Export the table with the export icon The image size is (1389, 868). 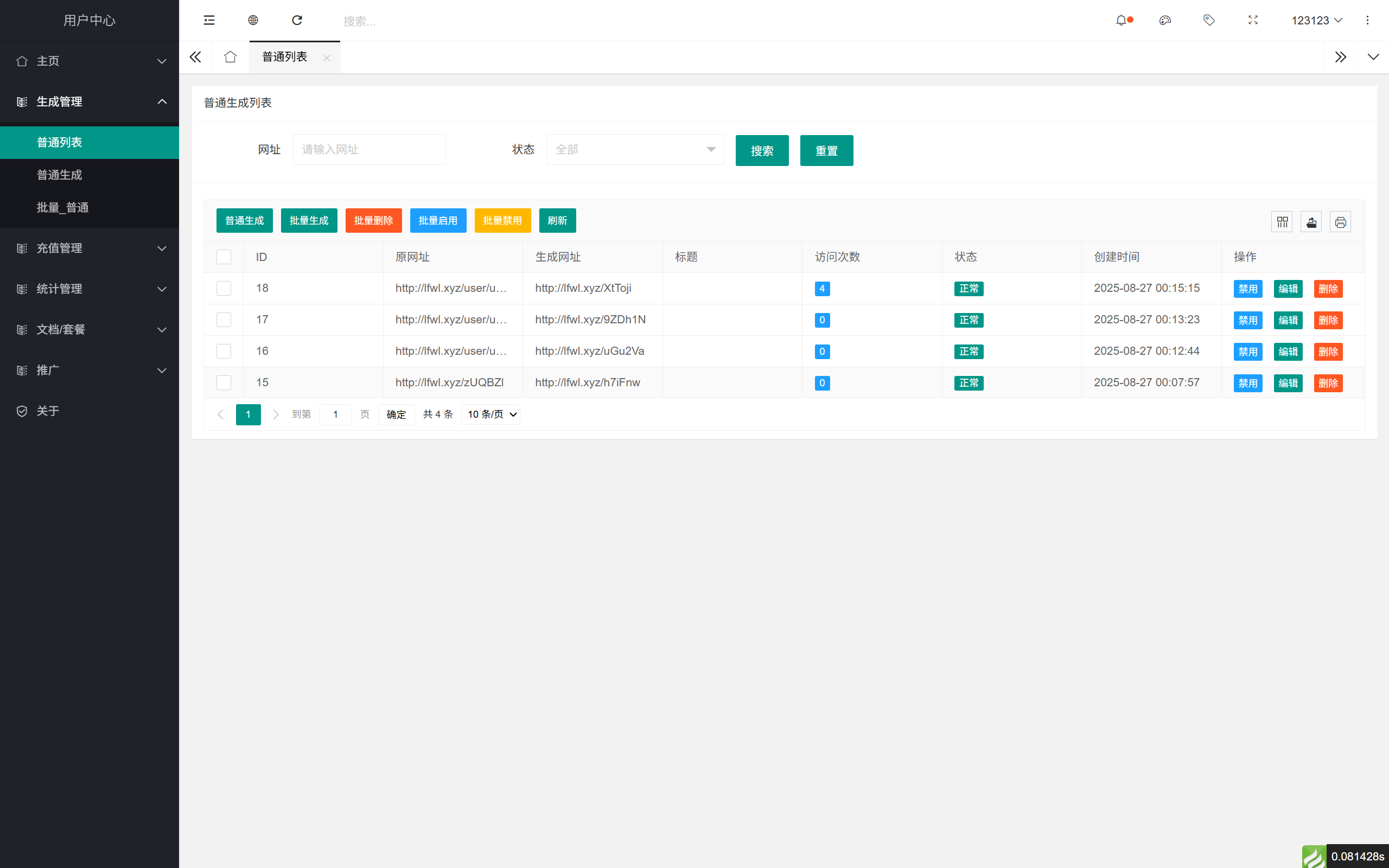point(1311,221)
